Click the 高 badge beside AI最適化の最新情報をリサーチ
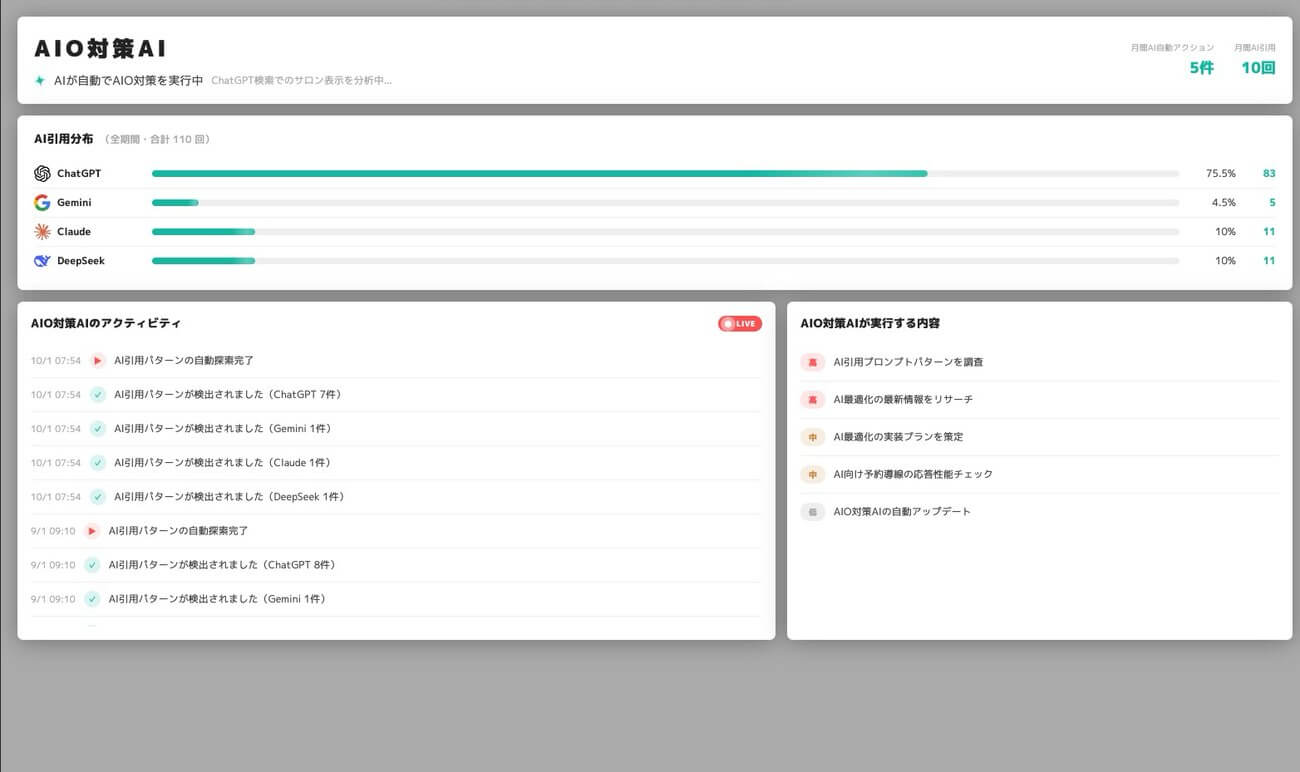This screenshot has height=772, width=1300. [x=812, y=399]
